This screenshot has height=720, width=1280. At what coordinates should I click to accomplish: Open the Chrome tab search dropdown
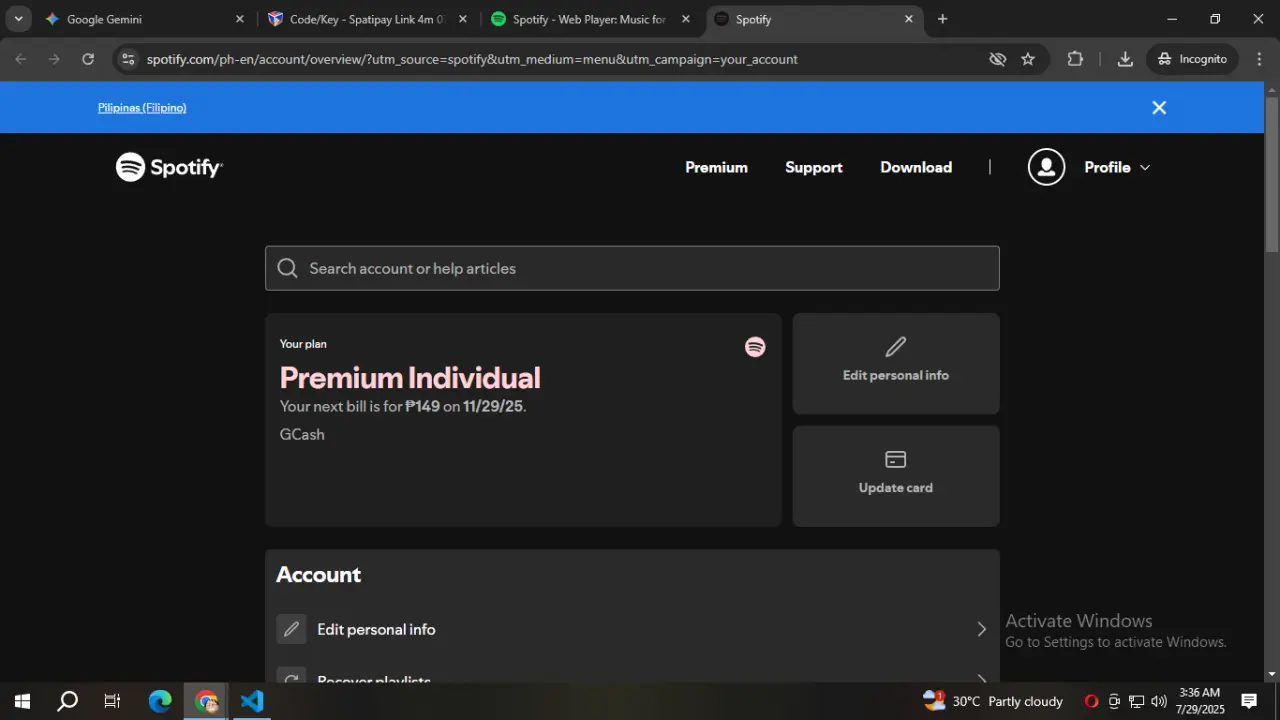(18, 19)
